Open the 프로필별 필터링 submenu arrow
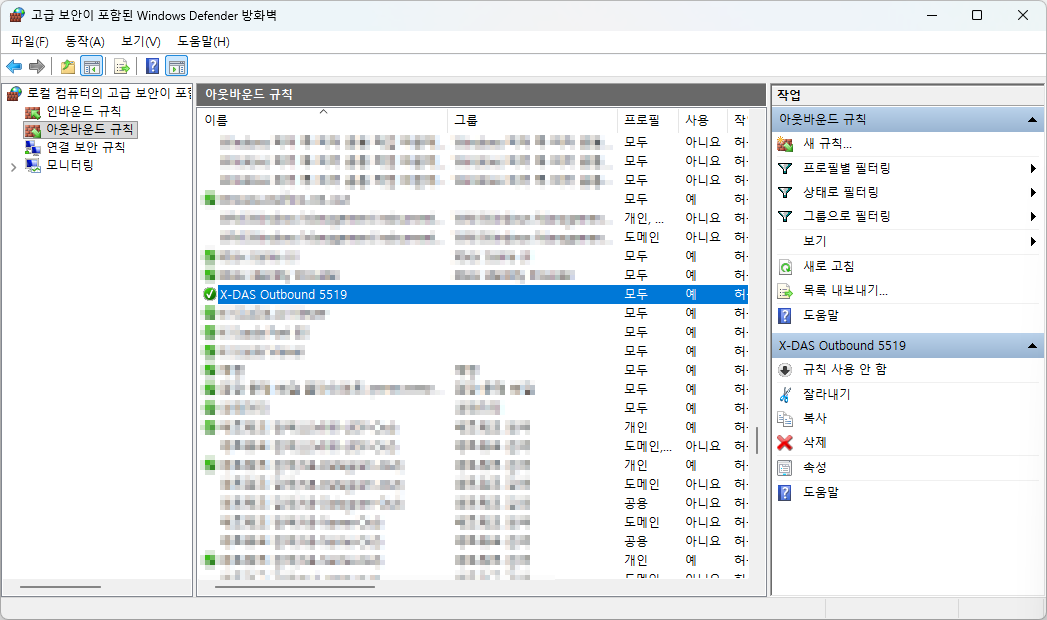Image resolution: width=1047 pixels, height=620 pixels. pos(1032,169)
